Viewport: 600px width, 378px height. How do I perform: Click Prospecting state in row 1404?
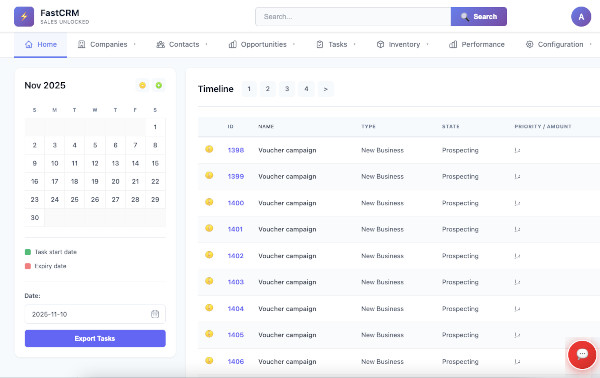point(460,309)
